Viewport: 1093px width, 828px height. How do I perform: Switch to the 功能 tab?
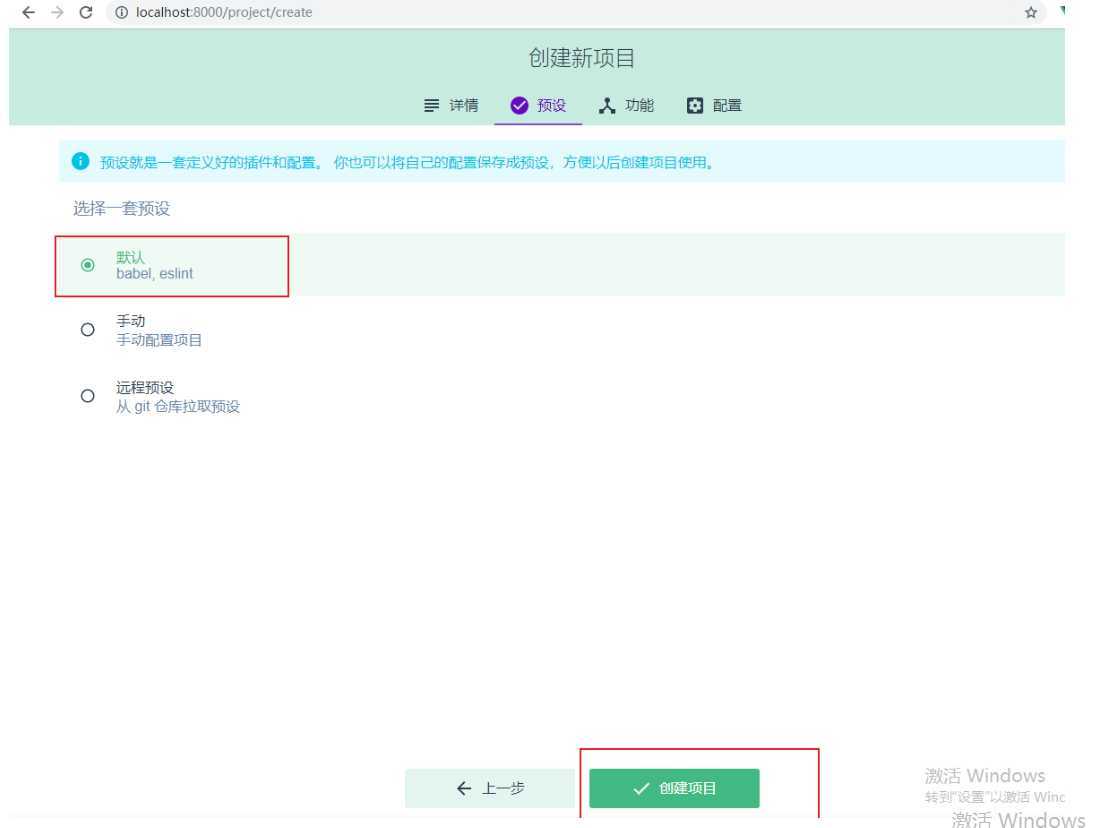(x=626, y=105)
